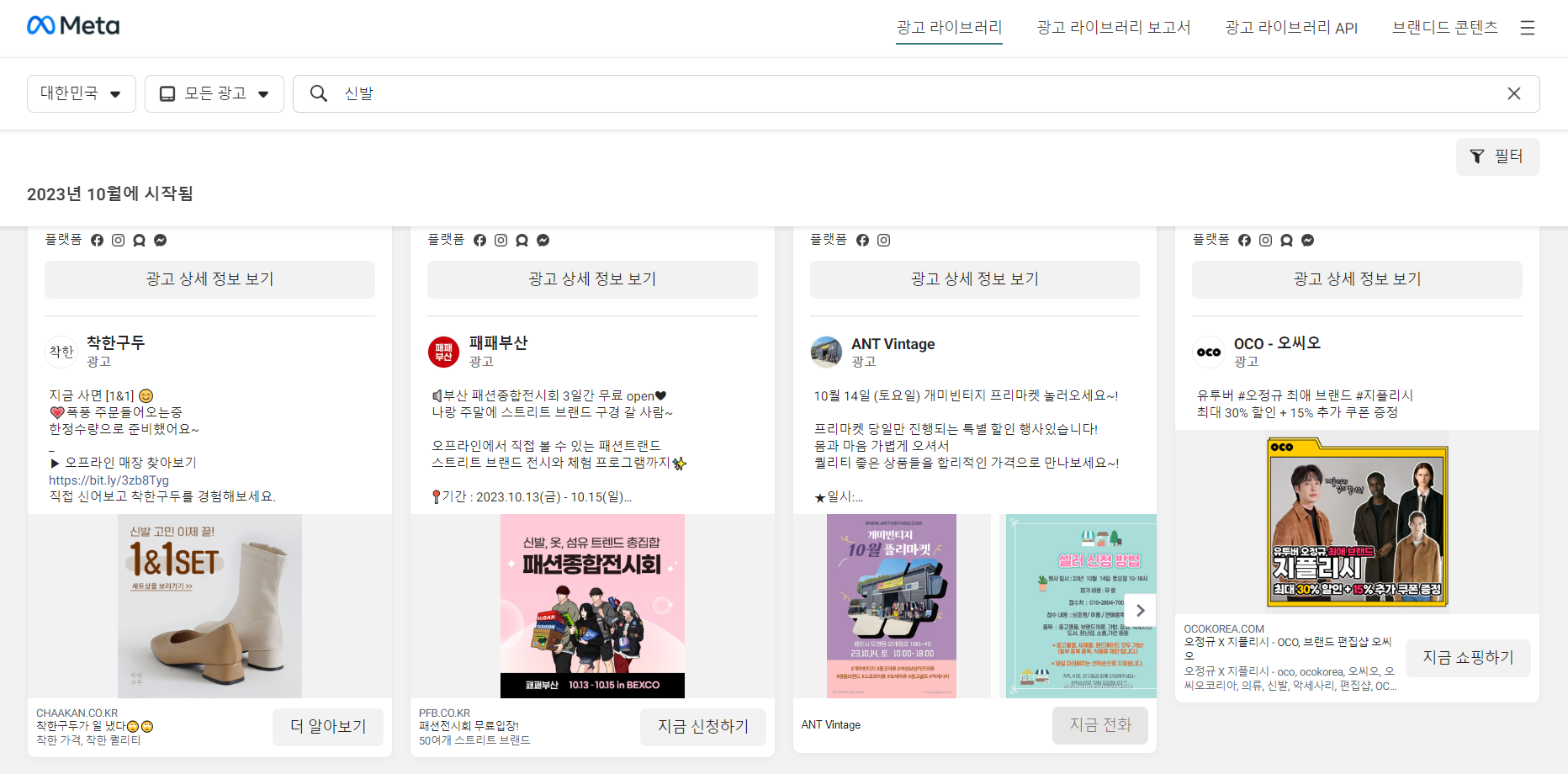This screenshot has width=1568, height=774.
Task: Click 지금 전화 on ANT Vintage ad
Action: point(1100,725)
